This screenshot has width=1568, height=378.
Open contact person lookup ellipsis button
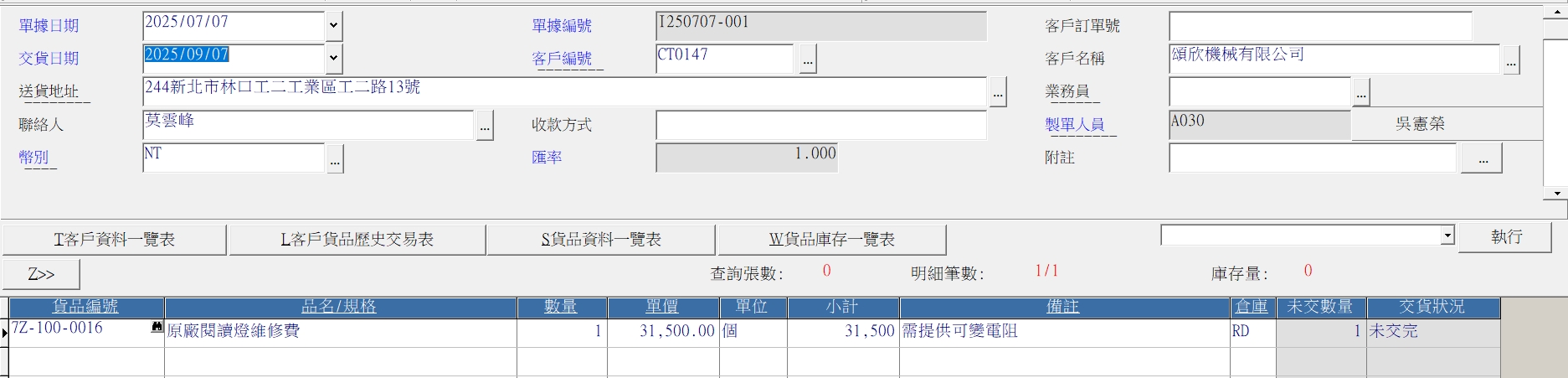point(485,126)
